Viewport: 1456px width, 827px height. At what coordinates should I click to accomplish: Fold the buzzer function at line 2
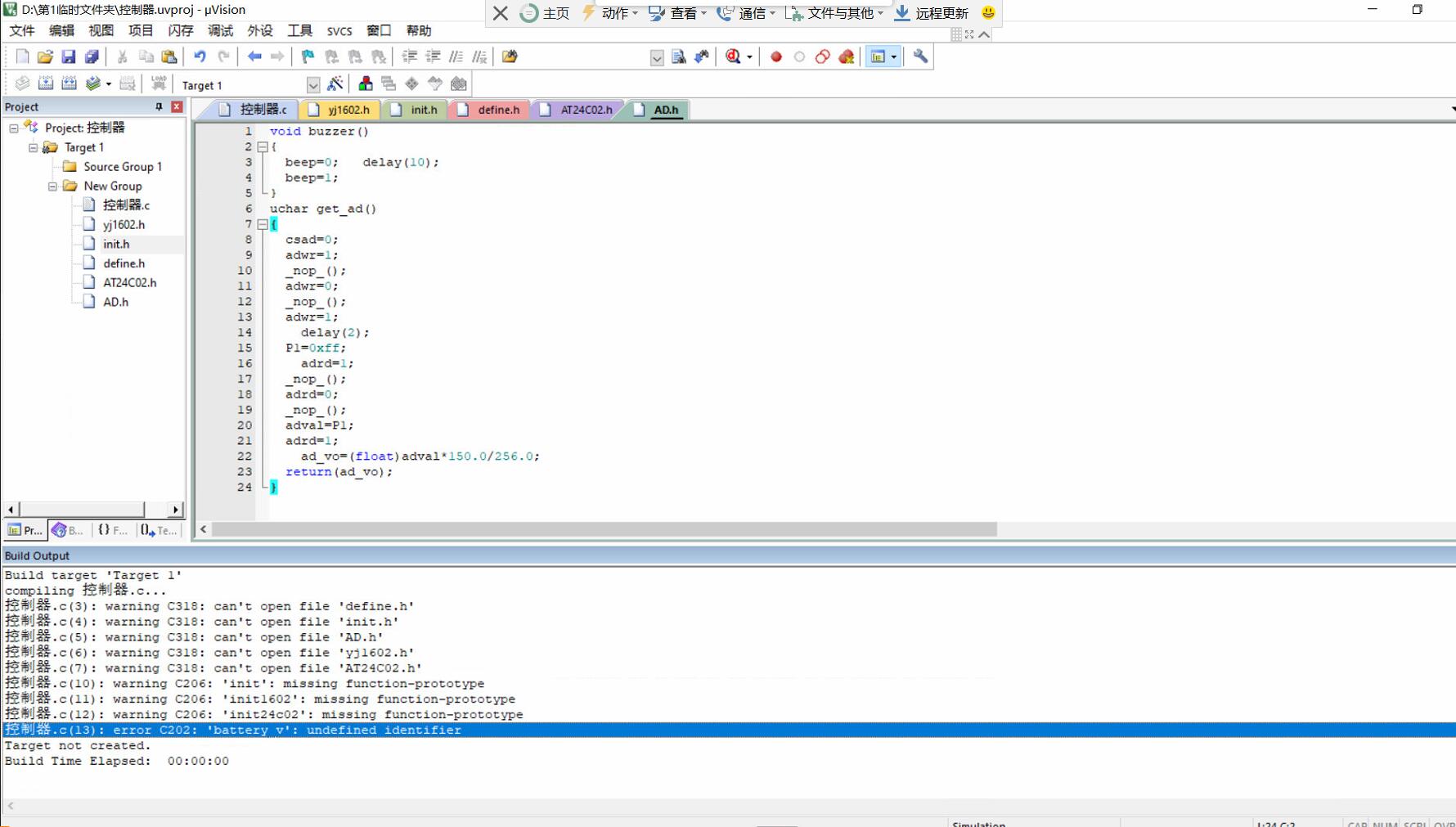tap(263, 146)
